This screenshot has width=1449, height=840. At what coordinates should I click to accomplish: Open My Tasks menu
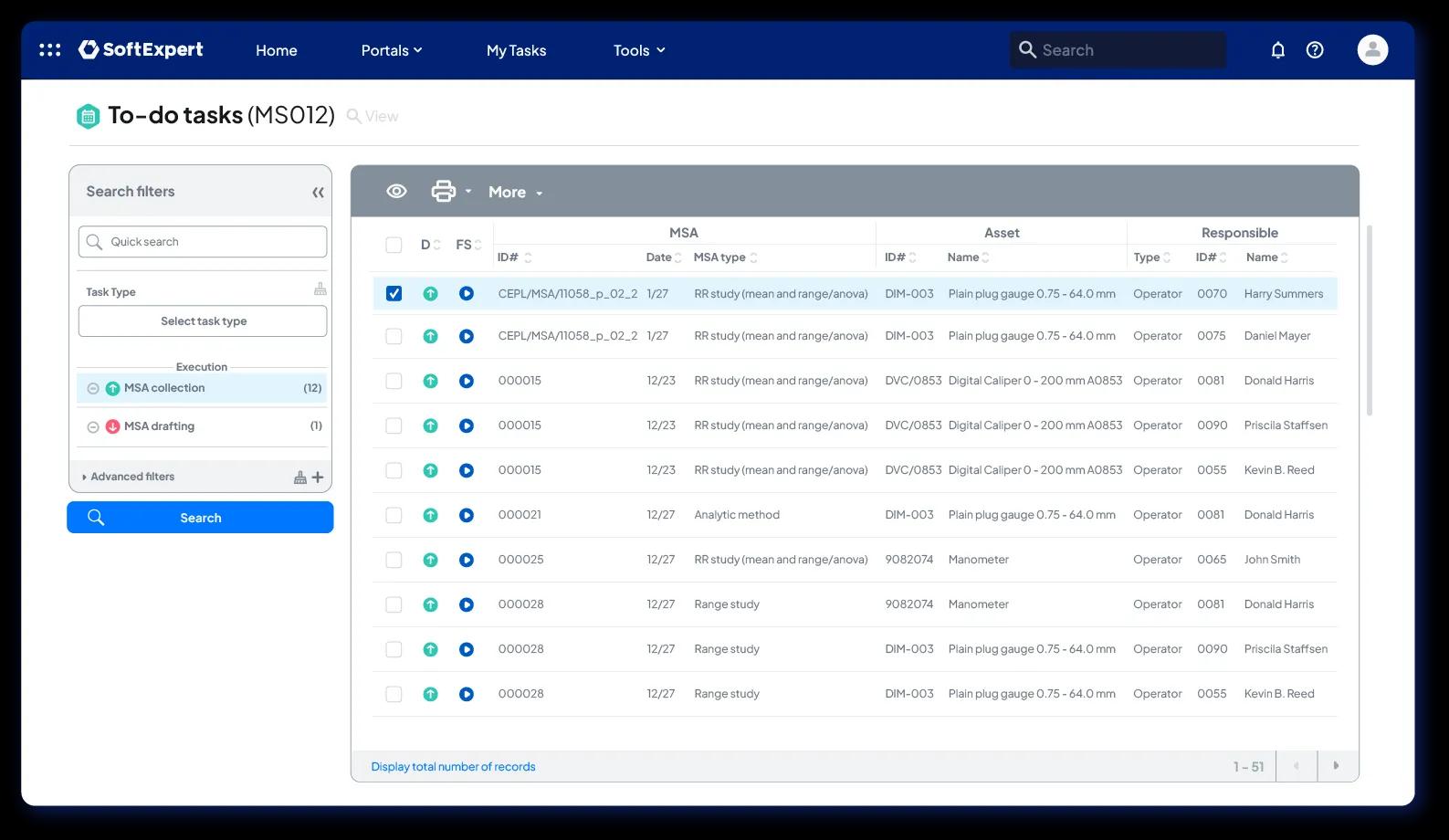(516, 50)
